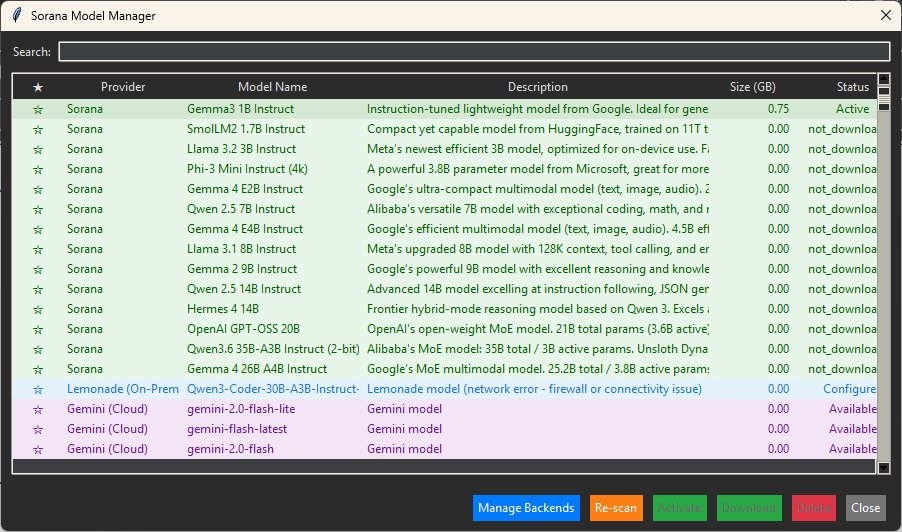Sort list by Model Name header
The width and height of the screenshot is (902, 532).
point(273,87)
